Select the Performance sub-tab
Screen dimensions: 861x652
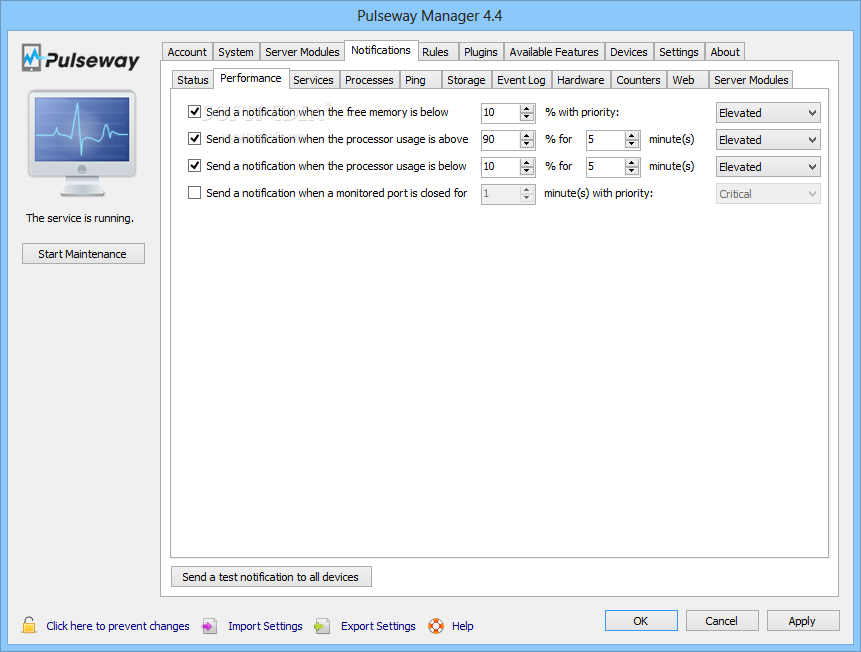(251, 78)
